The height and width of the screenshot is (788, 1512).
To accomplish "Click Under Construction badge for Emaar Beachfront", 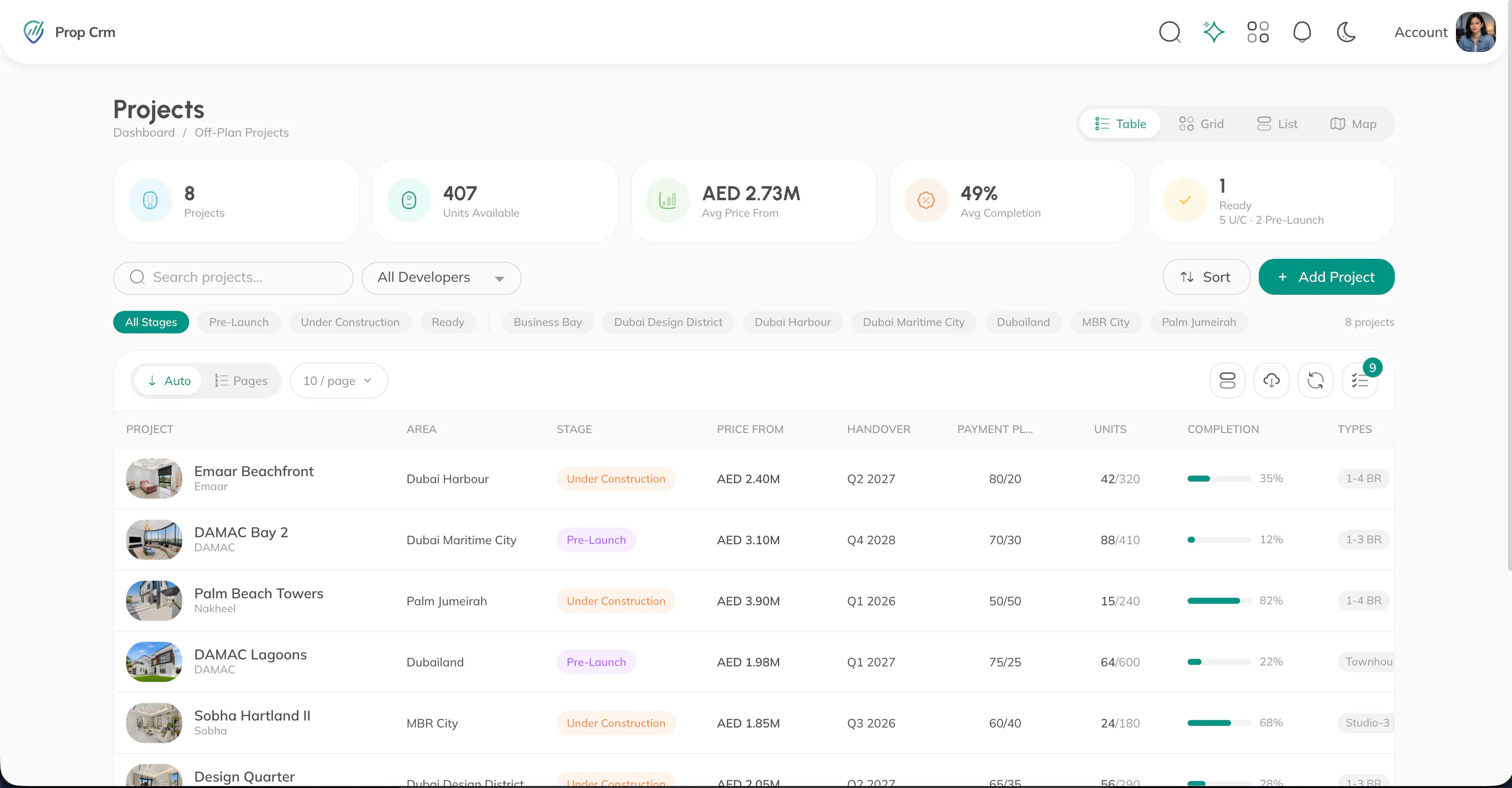I will click(x=616, y=478).
